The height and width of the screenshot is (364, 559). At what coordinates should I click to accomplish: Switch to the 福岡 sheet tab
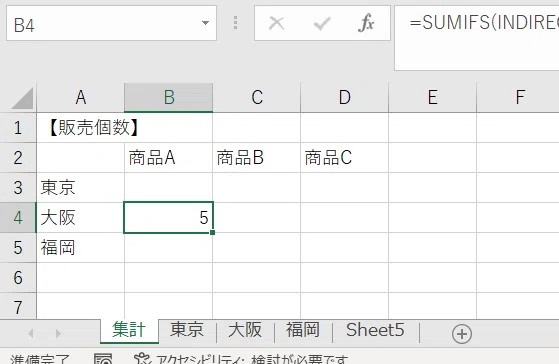[303, 330]
